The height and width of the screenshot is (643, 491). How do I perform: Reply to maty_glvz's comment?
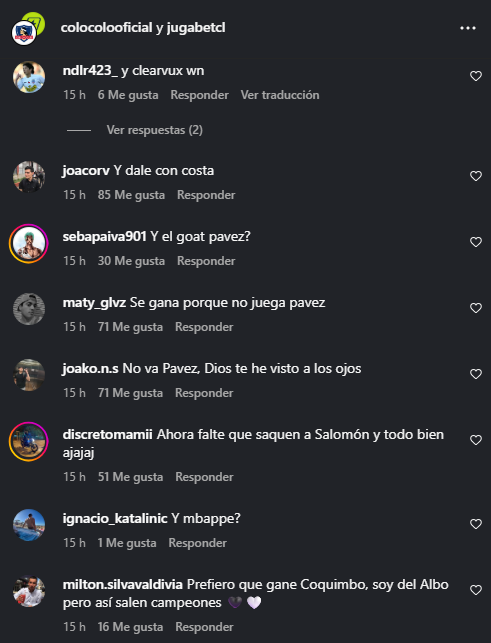(x=204, y=327)
